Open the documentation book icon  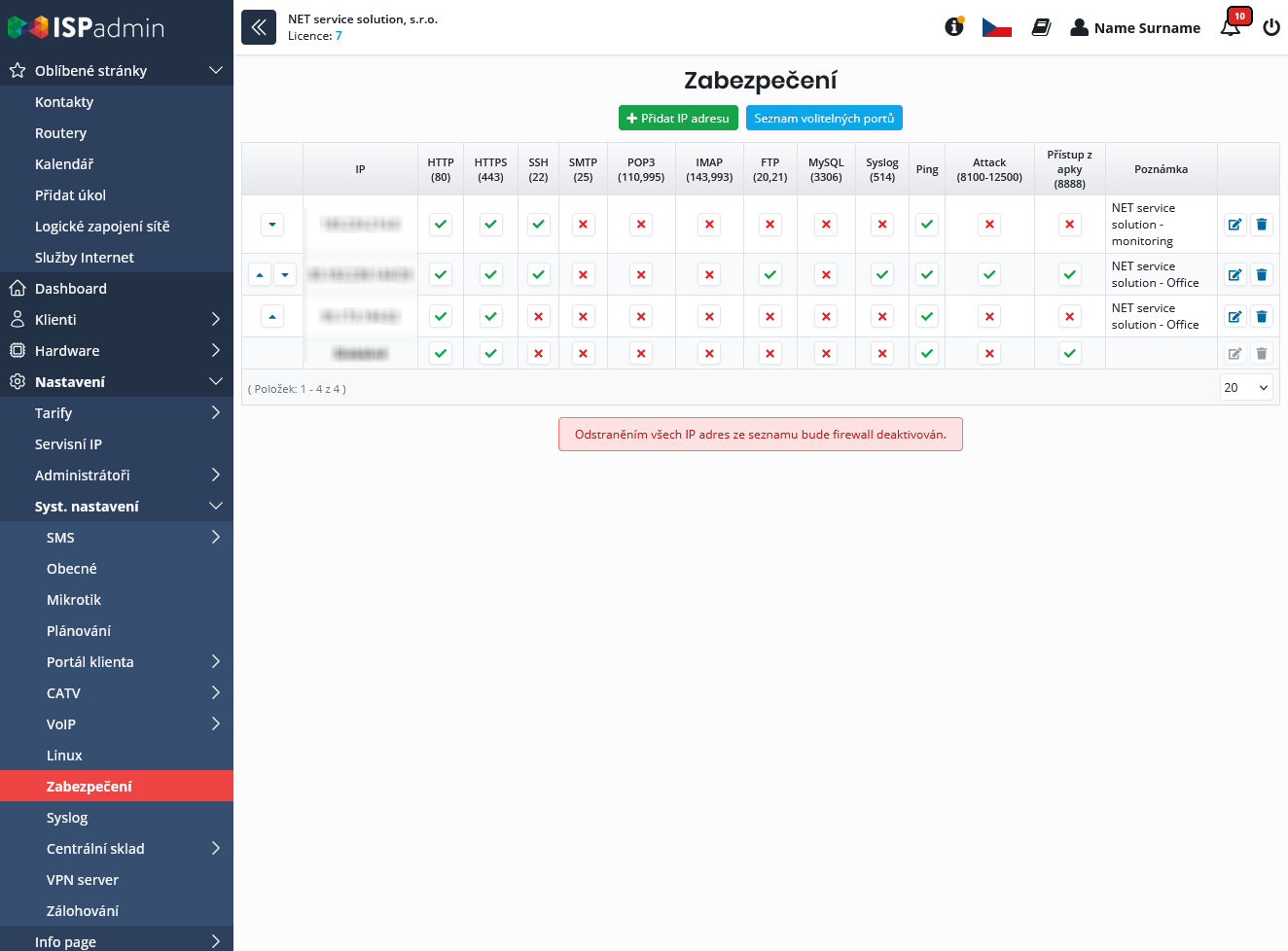click(x=1041, y=27)
